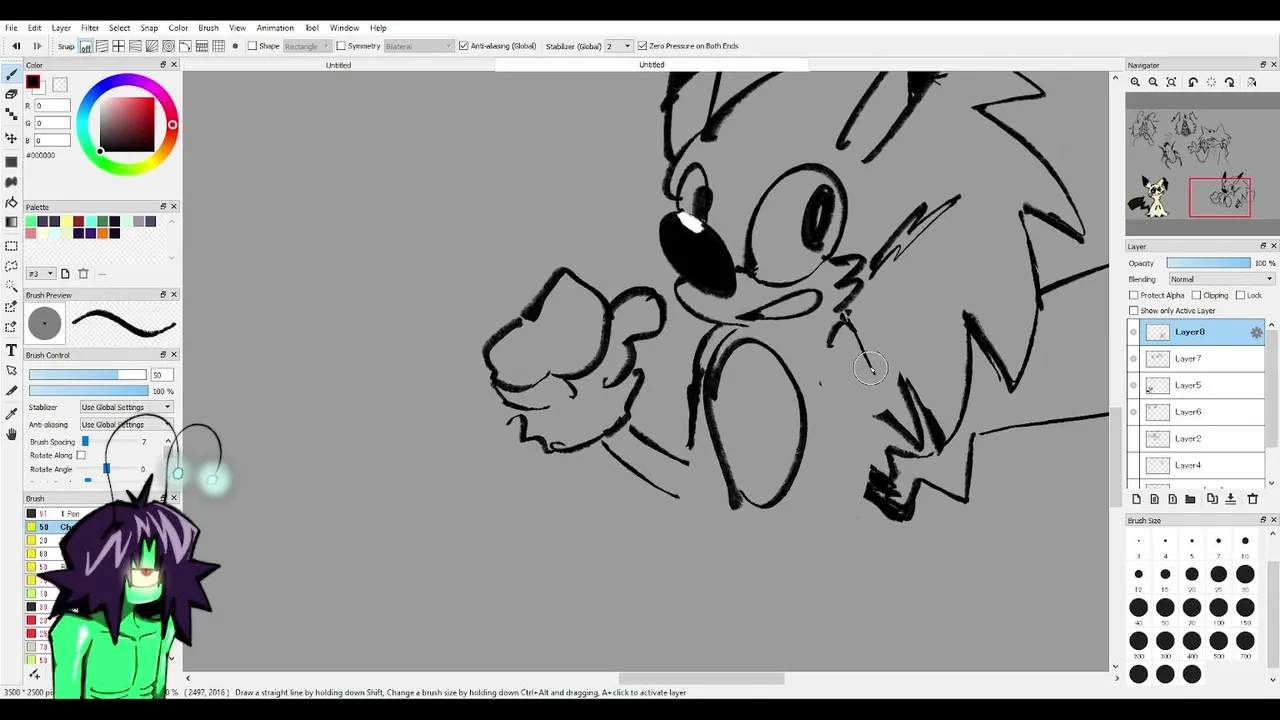The width and height of the screenshot is (1280, 720).
Task: Add a new layer in Layer panel
Action: [1136, 499]
